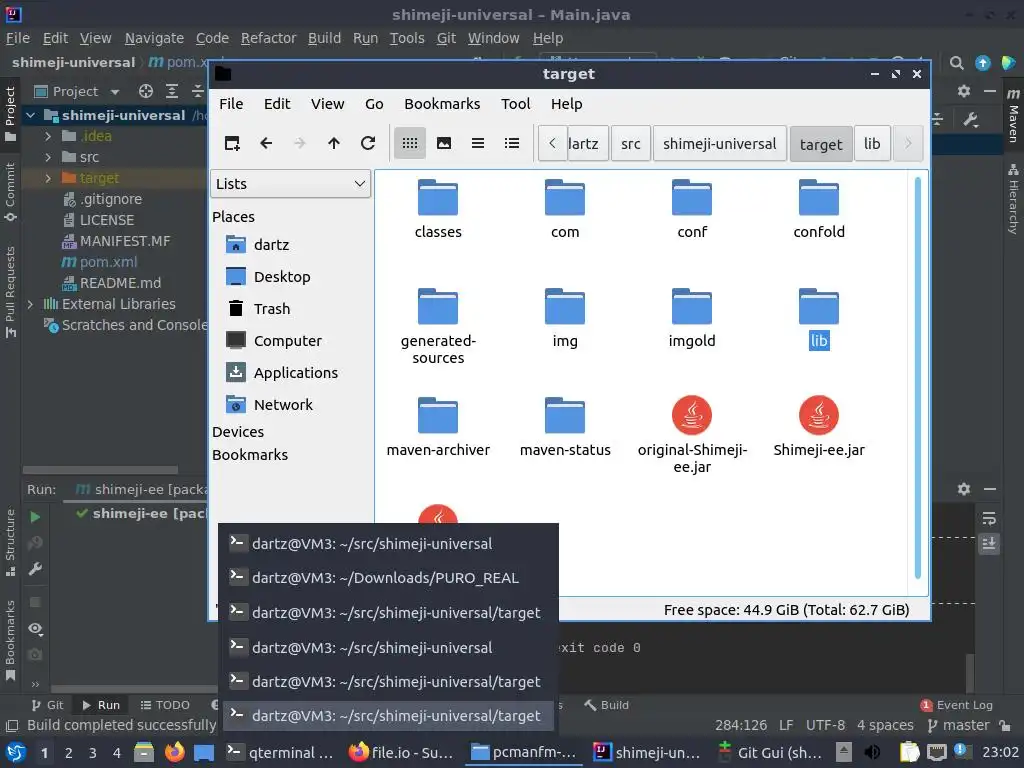1024x768 pixels.
Task: Click the master git branch widget
Action: pos(959,726)
